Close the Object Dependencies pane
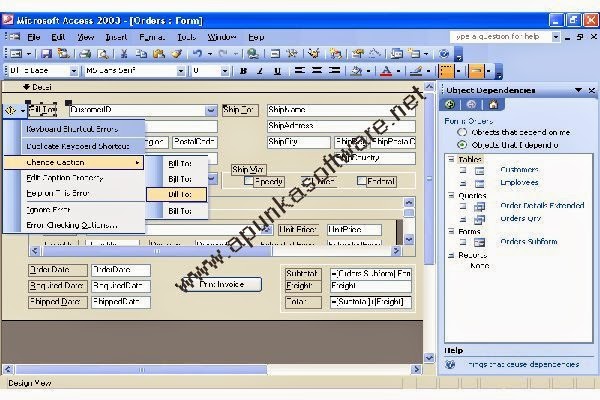The image size is (600, 400). coord(592,90)
